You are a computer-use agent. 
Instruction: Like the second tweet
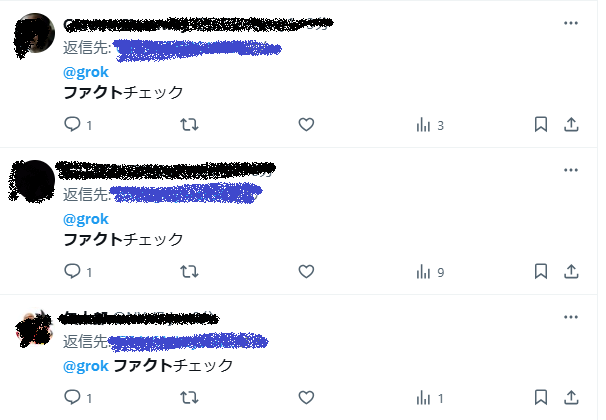coord(306,271)
